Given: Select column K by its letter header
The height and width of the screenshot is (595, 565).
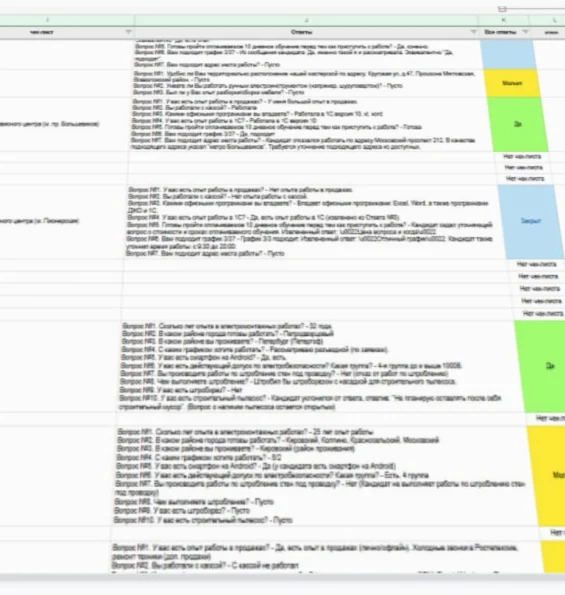Looking at the screenshot, I should pyautogui.click(x=504, y=20).
